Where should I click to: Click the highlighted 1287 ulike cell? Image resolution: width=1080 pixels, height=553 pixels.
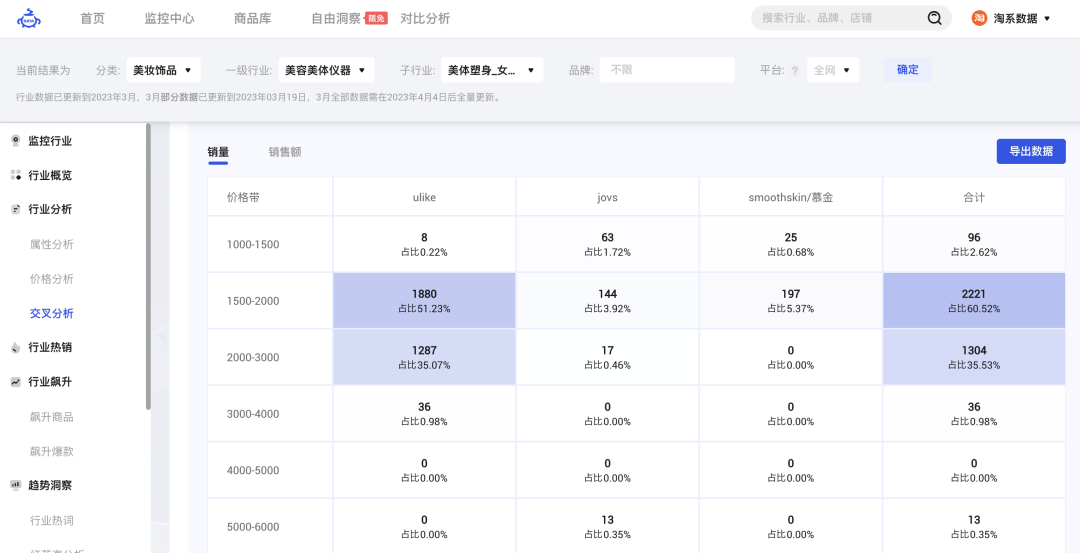pyautogui.click(x=424, y=357)
